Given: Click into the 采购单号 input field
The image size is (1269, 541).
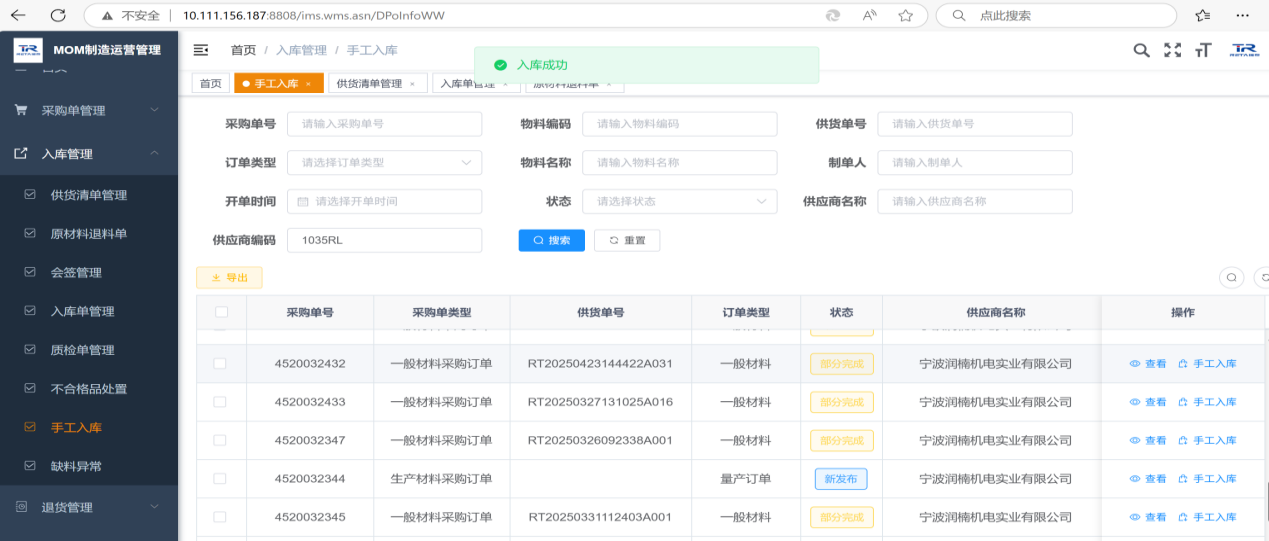Looking at the screenshot, I should point(384,124).
